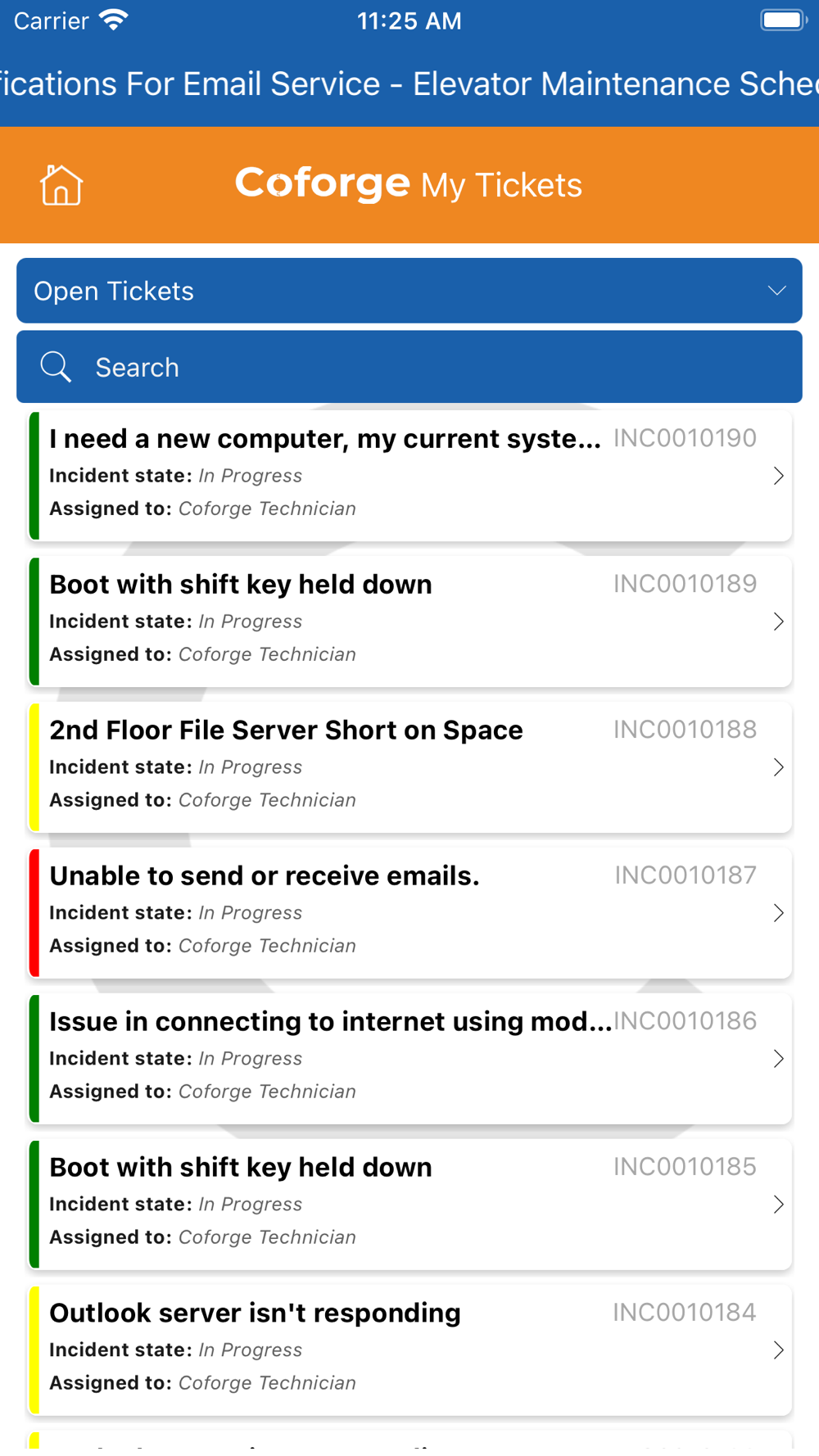Viewport: 819px width, 1456px height.
Task: Open the 'I need a new computer' ticket
Action: [410, 476]
